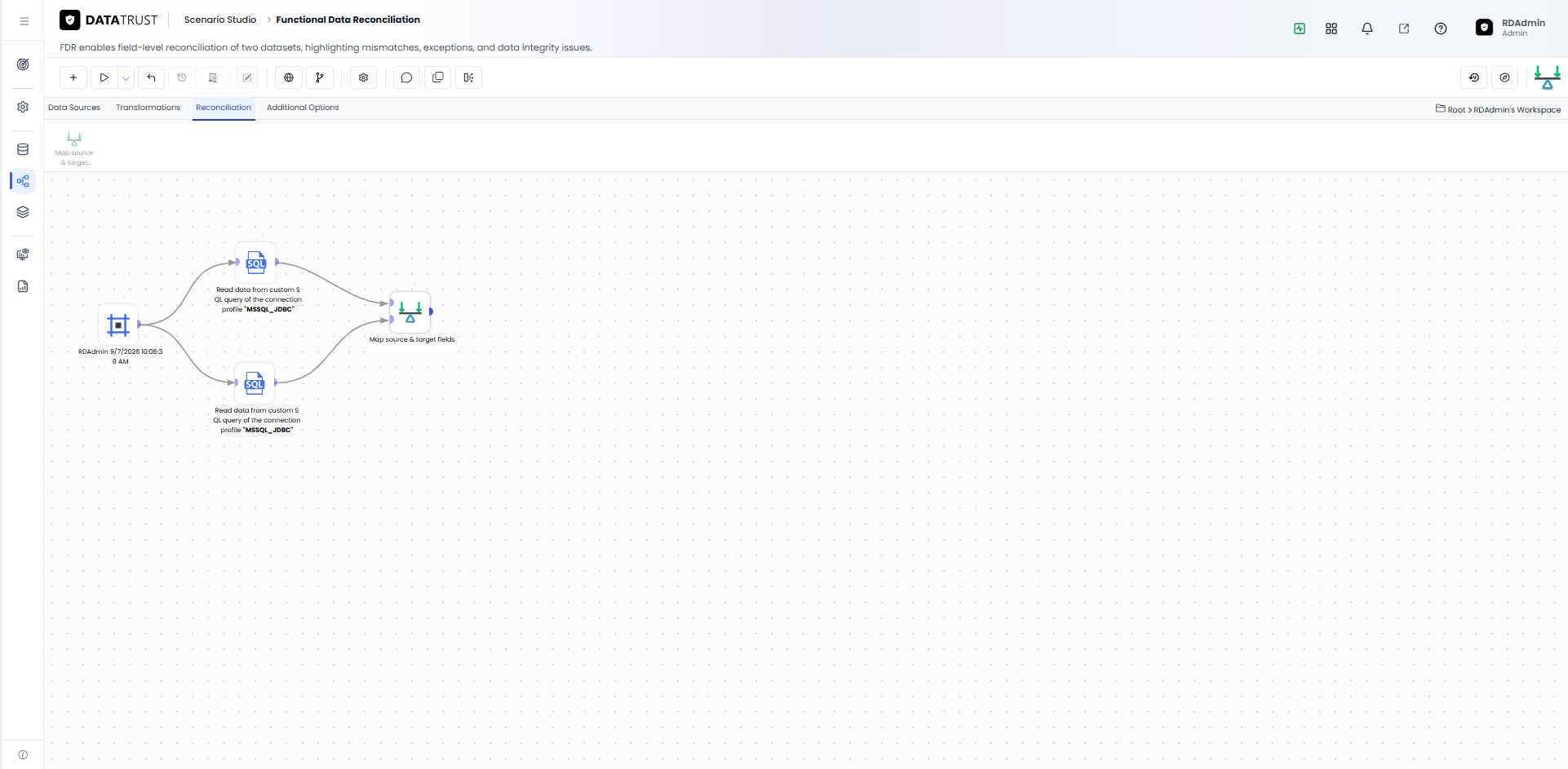Screen dimensions: 1568x769
Task: Click RDAdmin's Workspace breadcrumb
Action: click(1517, 110)
